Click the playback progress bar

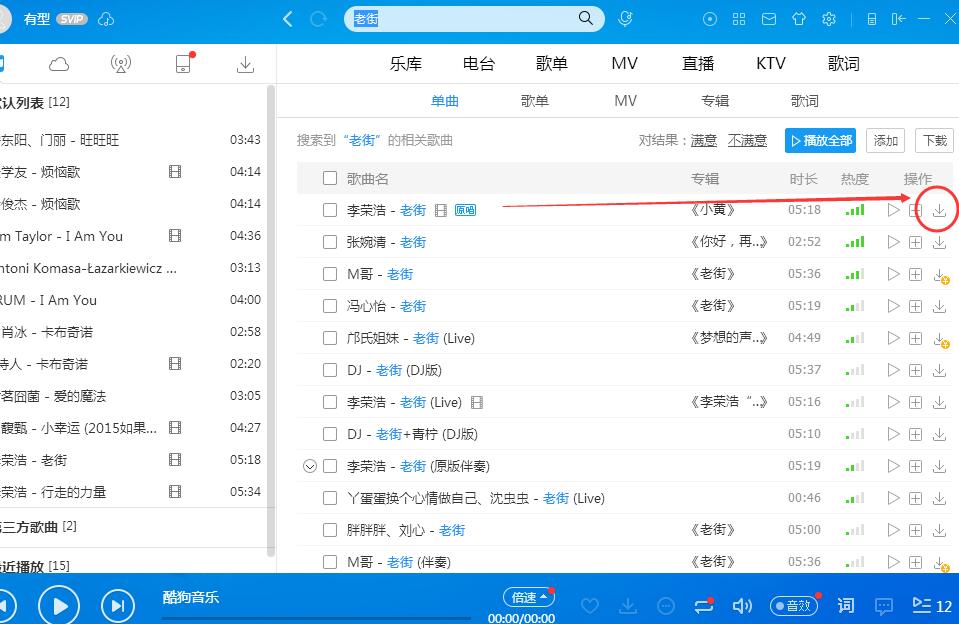[317, 618]
